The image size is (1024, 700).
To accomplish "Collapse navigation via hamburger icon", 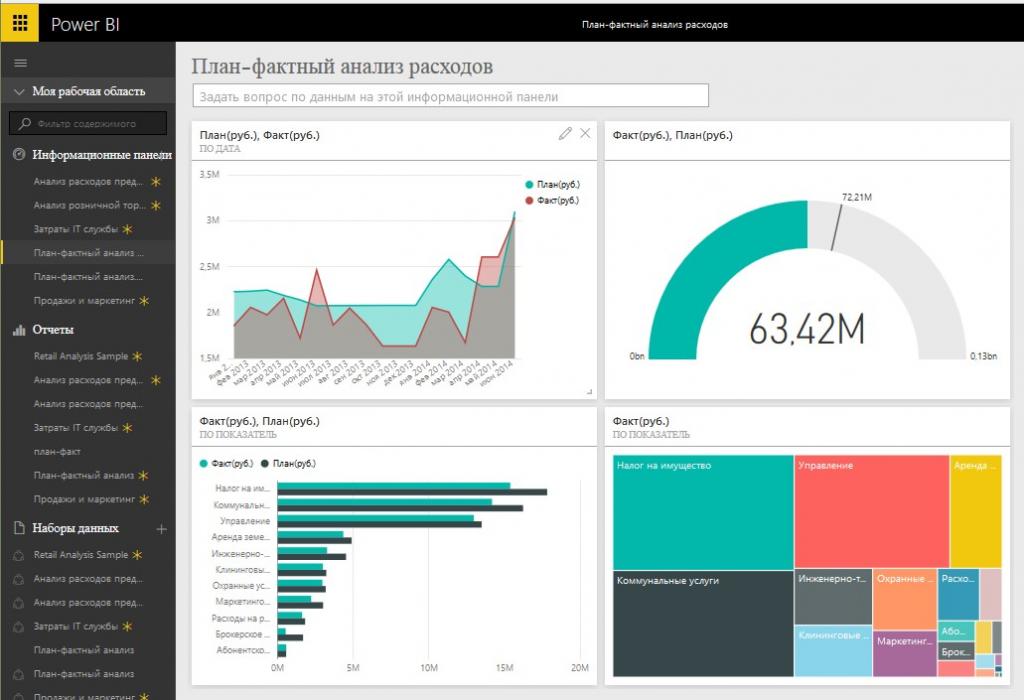I will [19, 62].
